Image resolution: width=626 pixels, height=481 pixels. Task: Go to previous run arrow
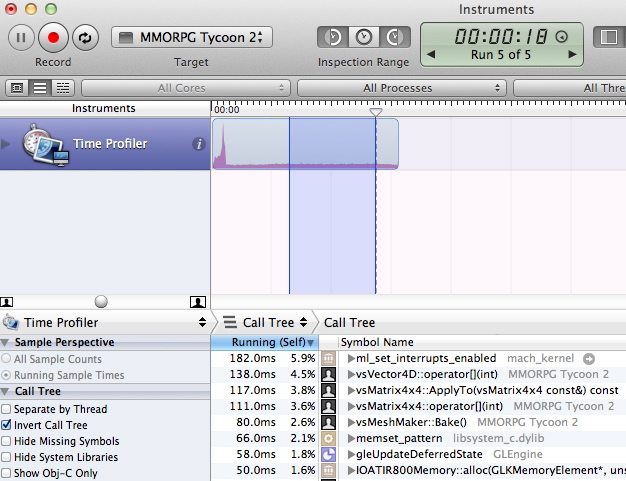(431, 54)
